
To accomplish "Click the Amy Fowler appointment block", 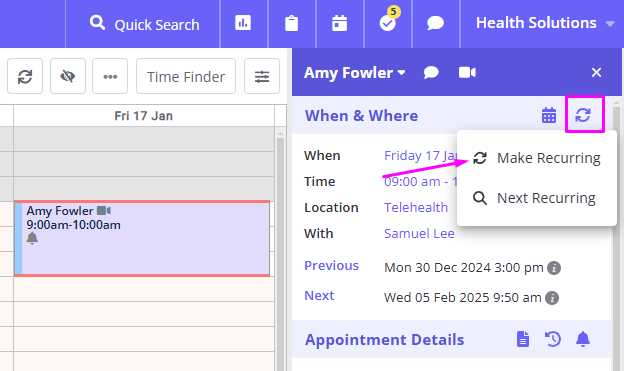I will coord(142,238).
